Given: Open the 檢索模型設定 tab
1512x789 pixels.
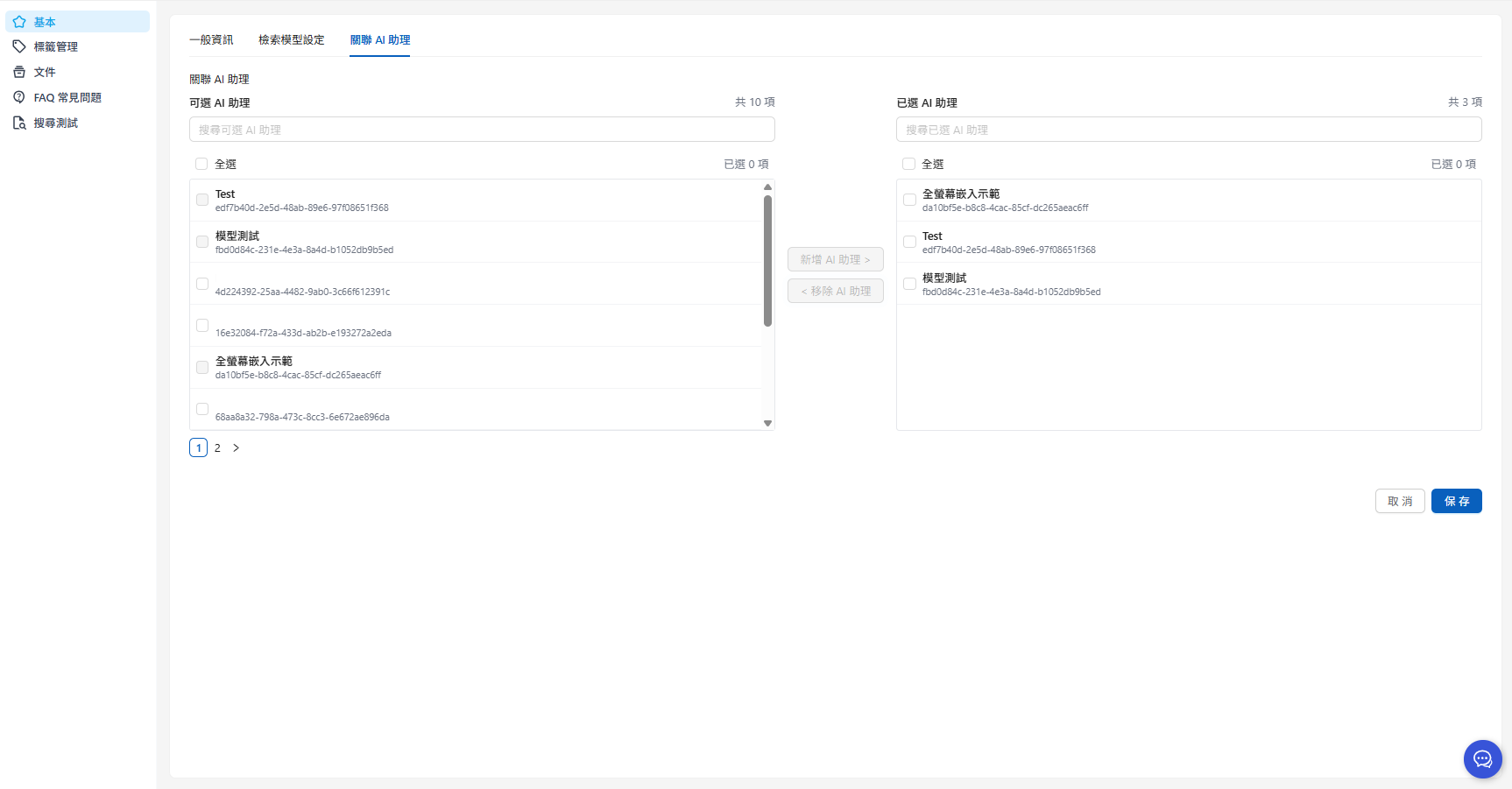Looking at the screenshot, I should click(291, 40).
